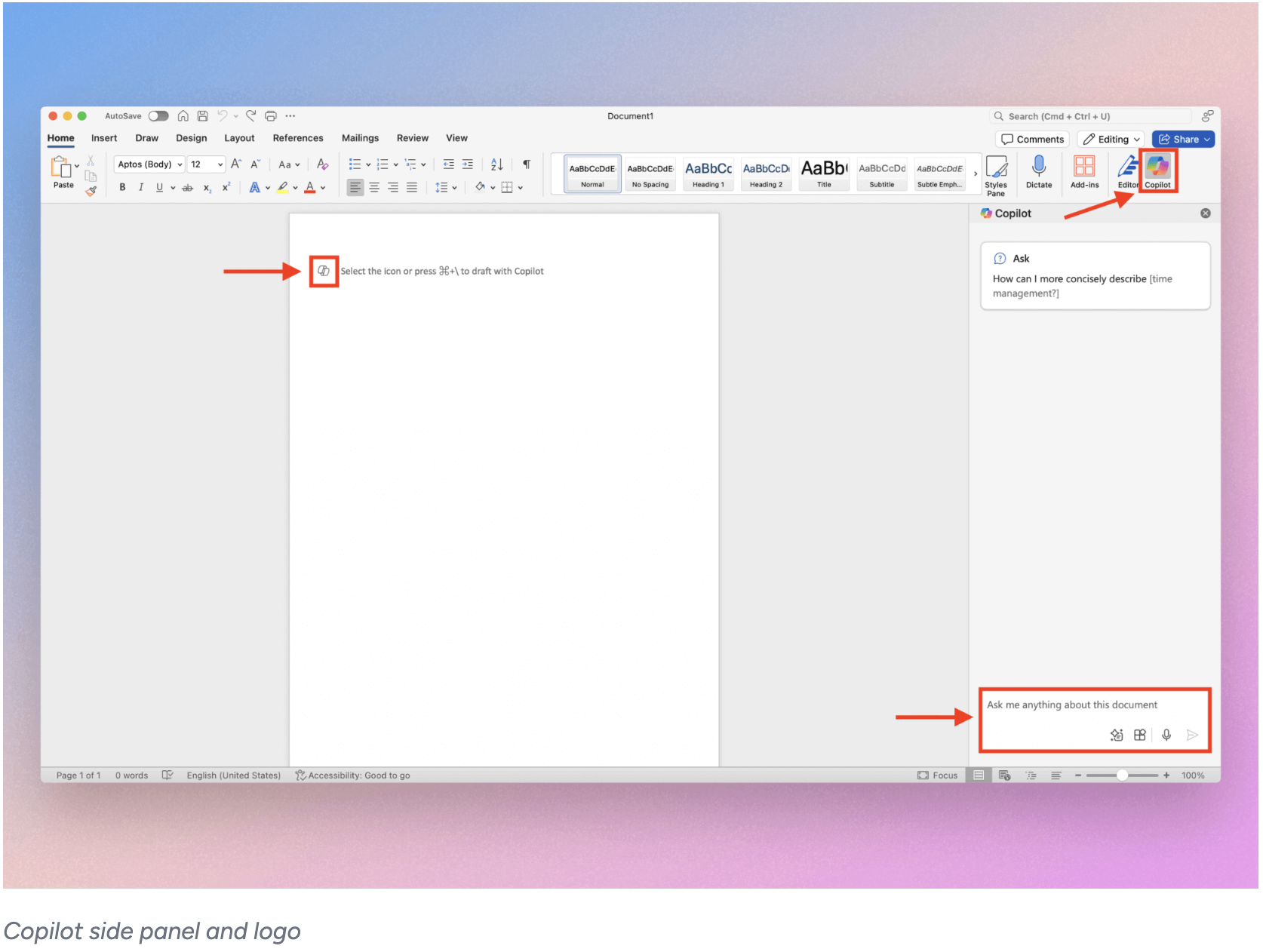
Task: Select the Copilot icon in the document
Action: point(323,271)
